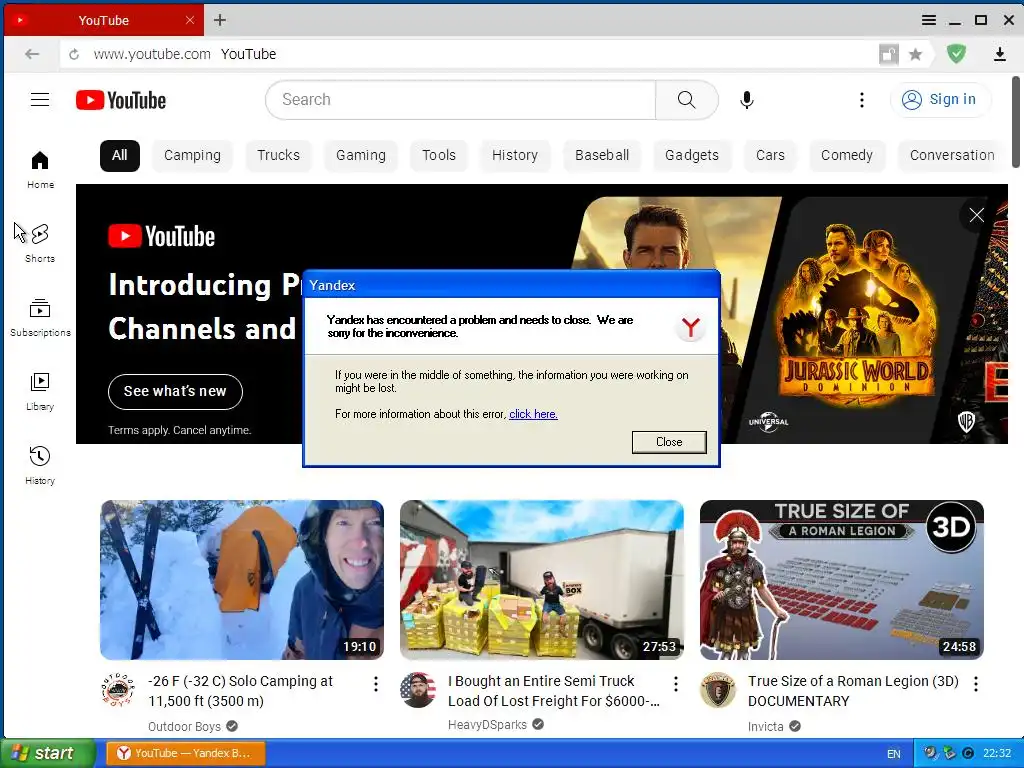Open 'I Bought an Entire Semi Truck' title
Image resolution: width=1024 pixels, height=768 pixels.
tap(554, 691)
